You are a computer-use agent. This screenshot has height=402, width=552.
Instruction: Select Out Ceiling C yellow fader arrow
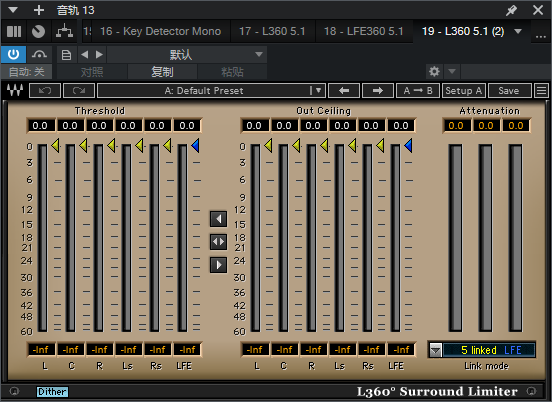297,145
